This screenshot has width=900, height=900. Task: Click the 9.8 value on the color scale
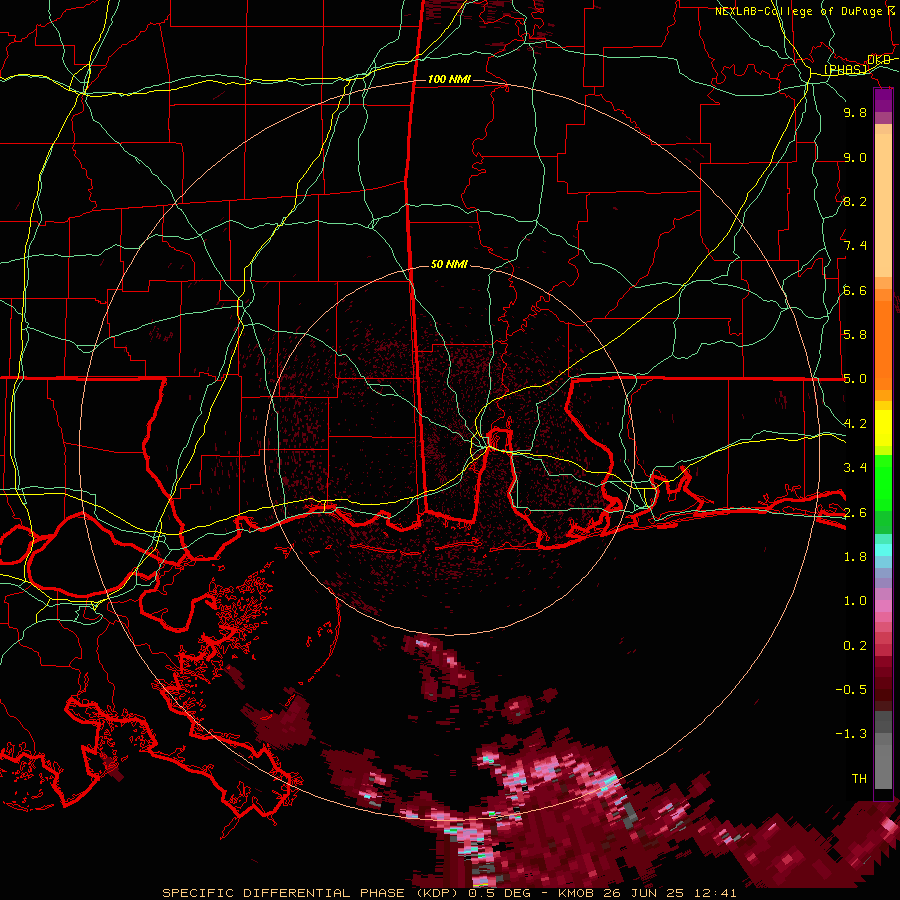(855, 112)
